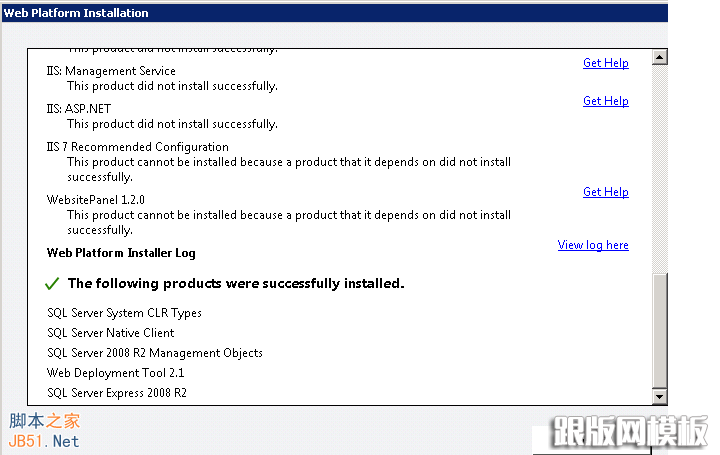
Task: Click the green success checkmark icon
Action: tap(52, 283)
